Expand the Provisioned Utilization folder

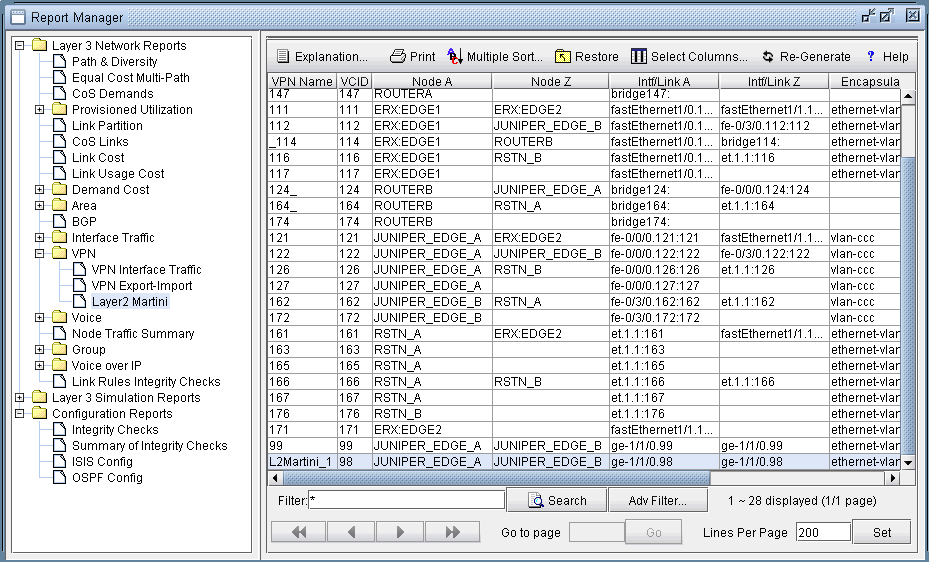[40, 110]
